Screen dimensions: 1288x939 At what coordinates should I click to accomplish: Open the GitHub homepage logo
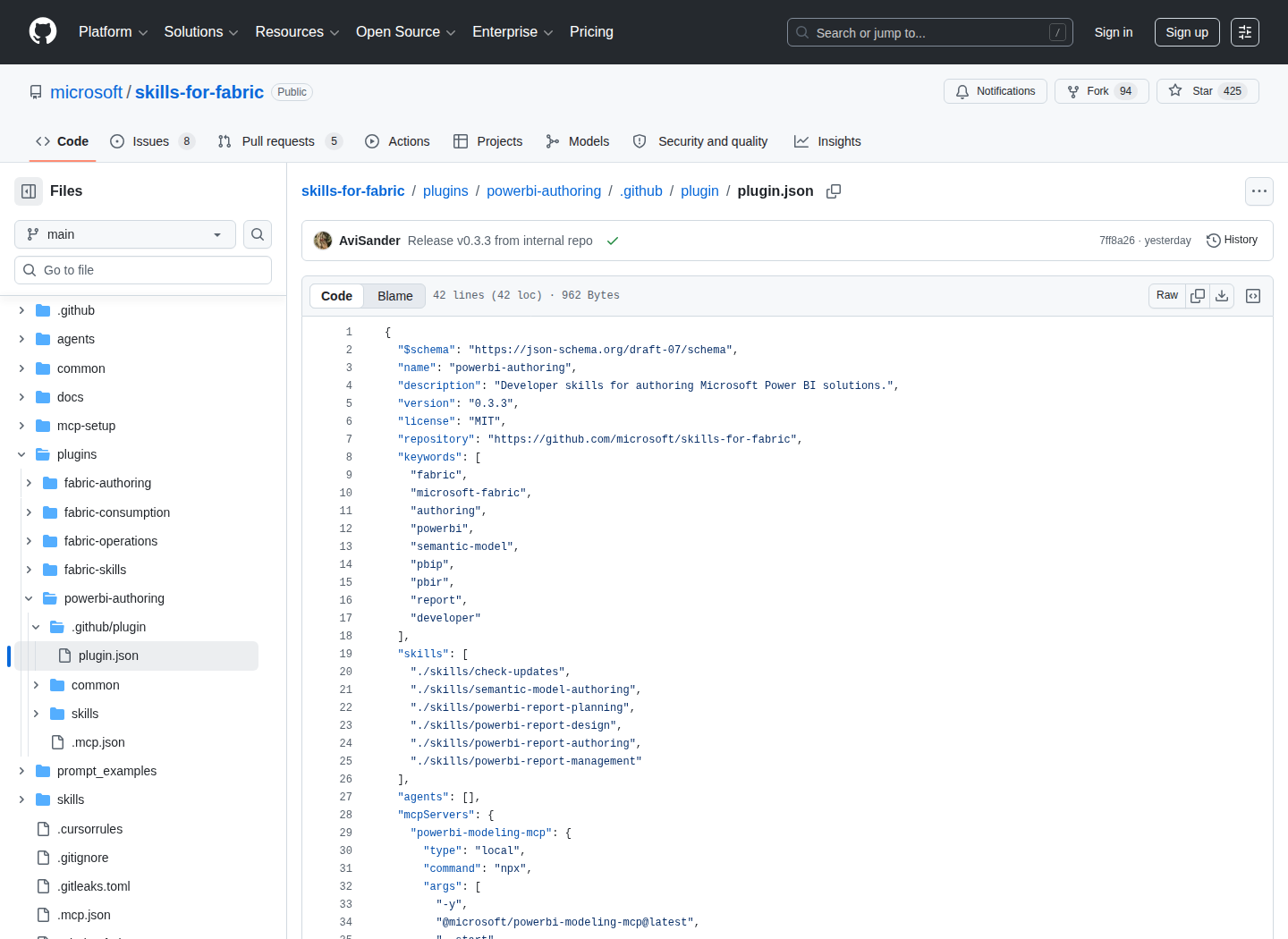(x=43, y=32)
